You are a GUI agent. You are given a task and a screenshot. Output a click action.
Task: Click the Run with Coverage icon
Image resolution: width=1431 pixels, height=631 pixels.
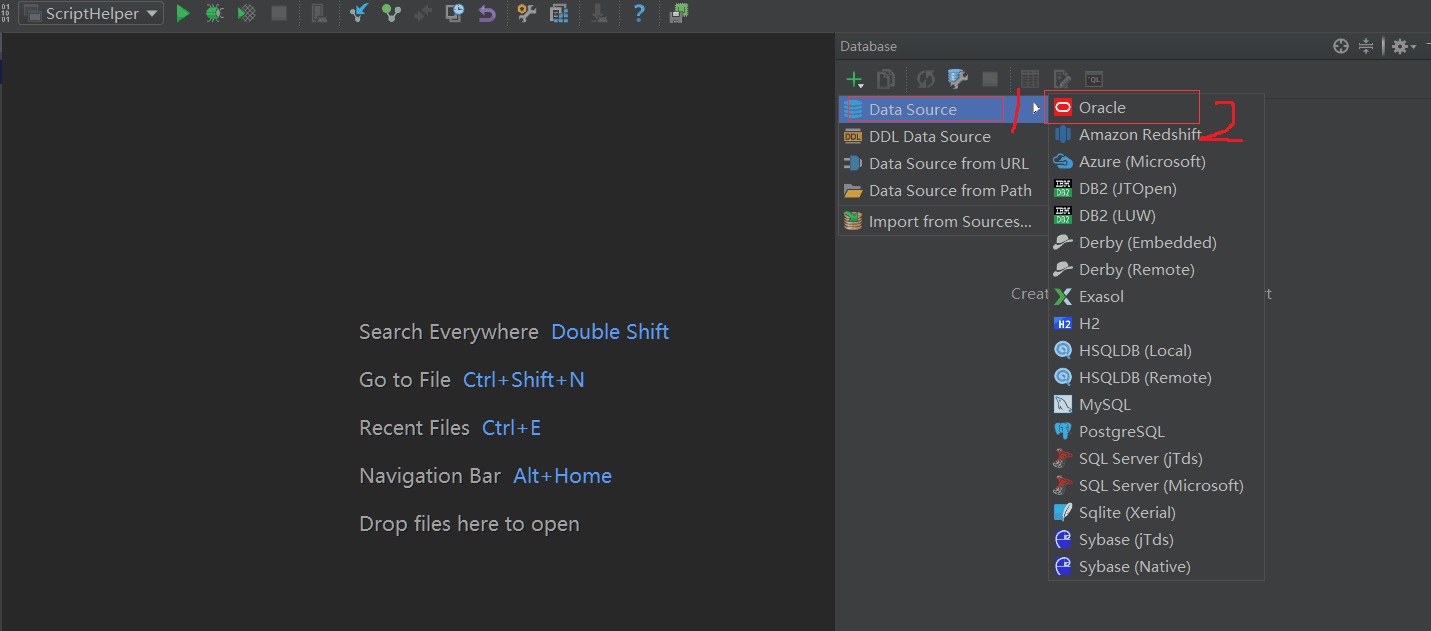[247, 13]
